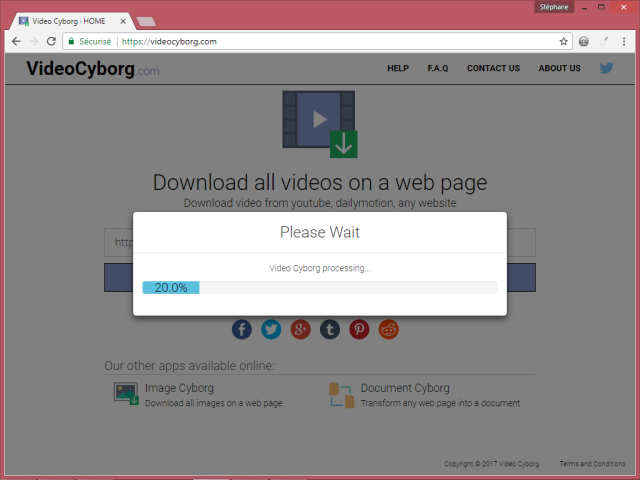
Task: Share on Pinterest icon
Action: point(359,329)
